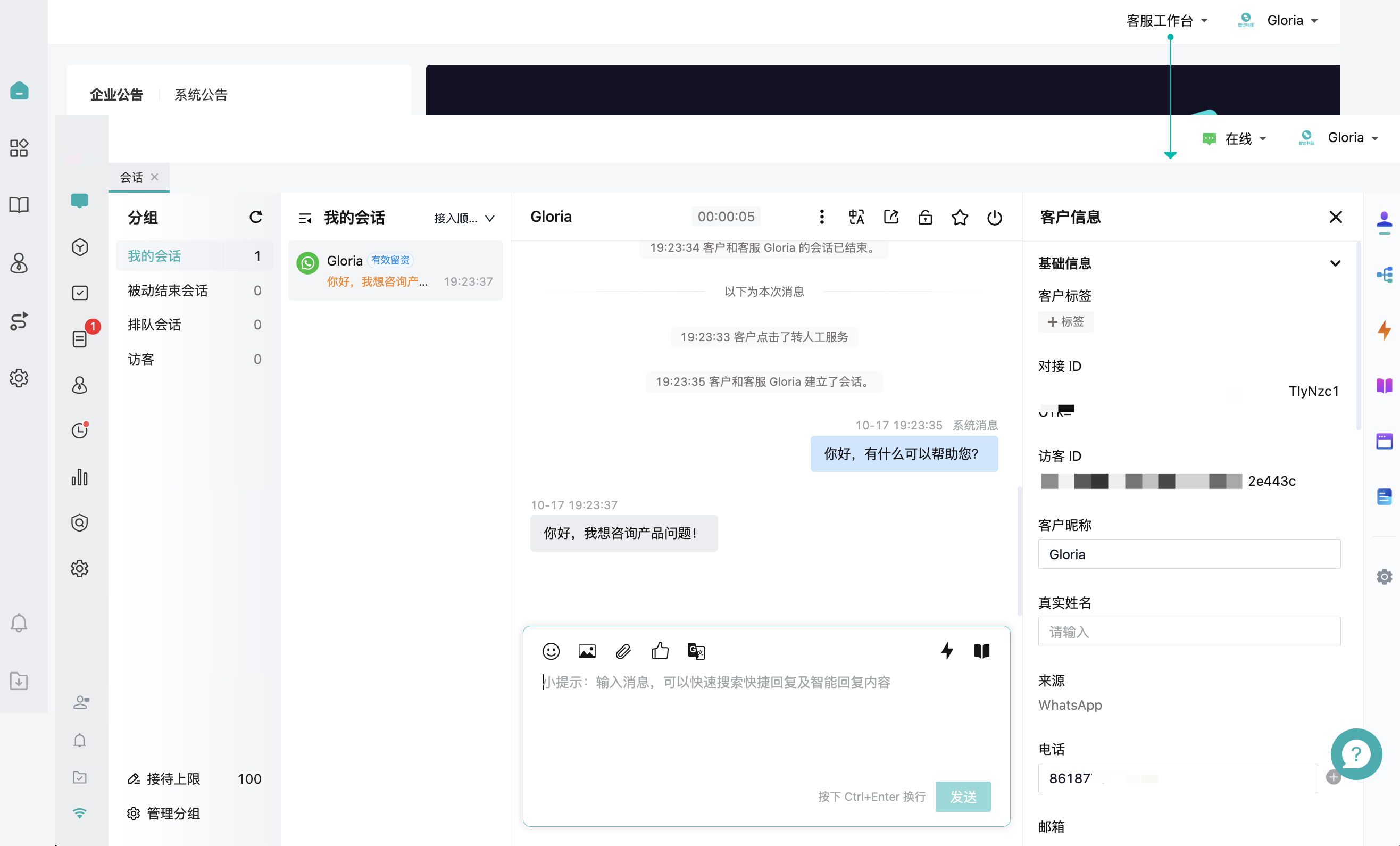
Task: Collapse the 基础信息 section
Action: point(1335,263)
